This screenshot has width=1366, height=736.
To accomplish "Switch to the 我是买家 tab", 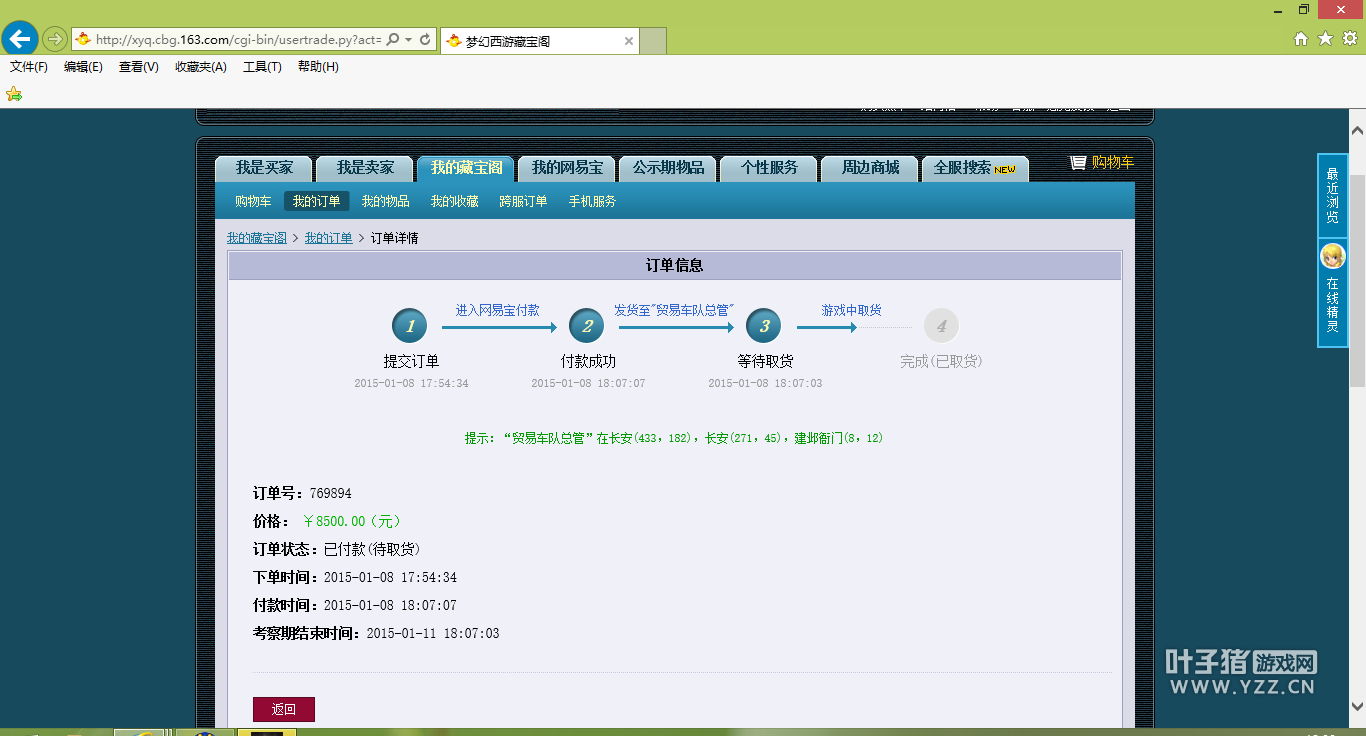I will (264, 168).
